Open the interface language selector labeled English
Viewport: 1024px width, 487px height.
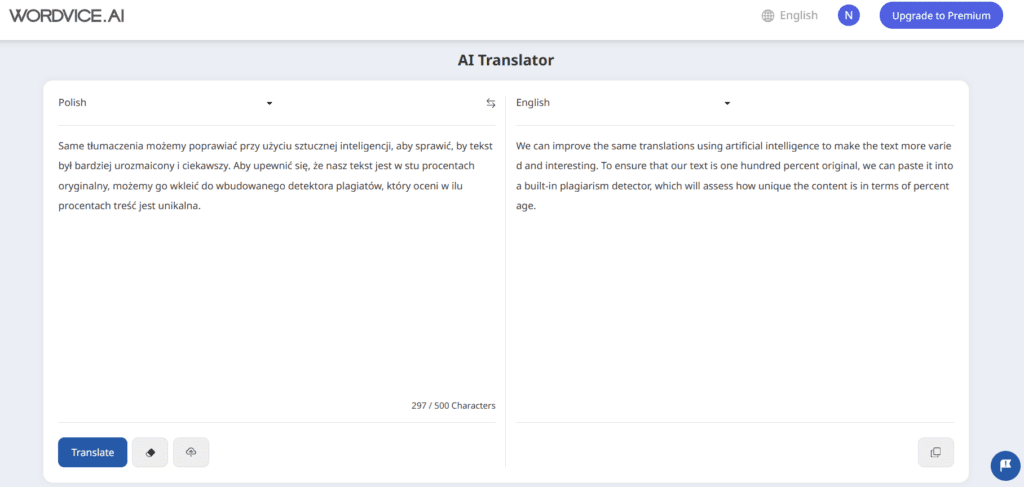point(798,16)
